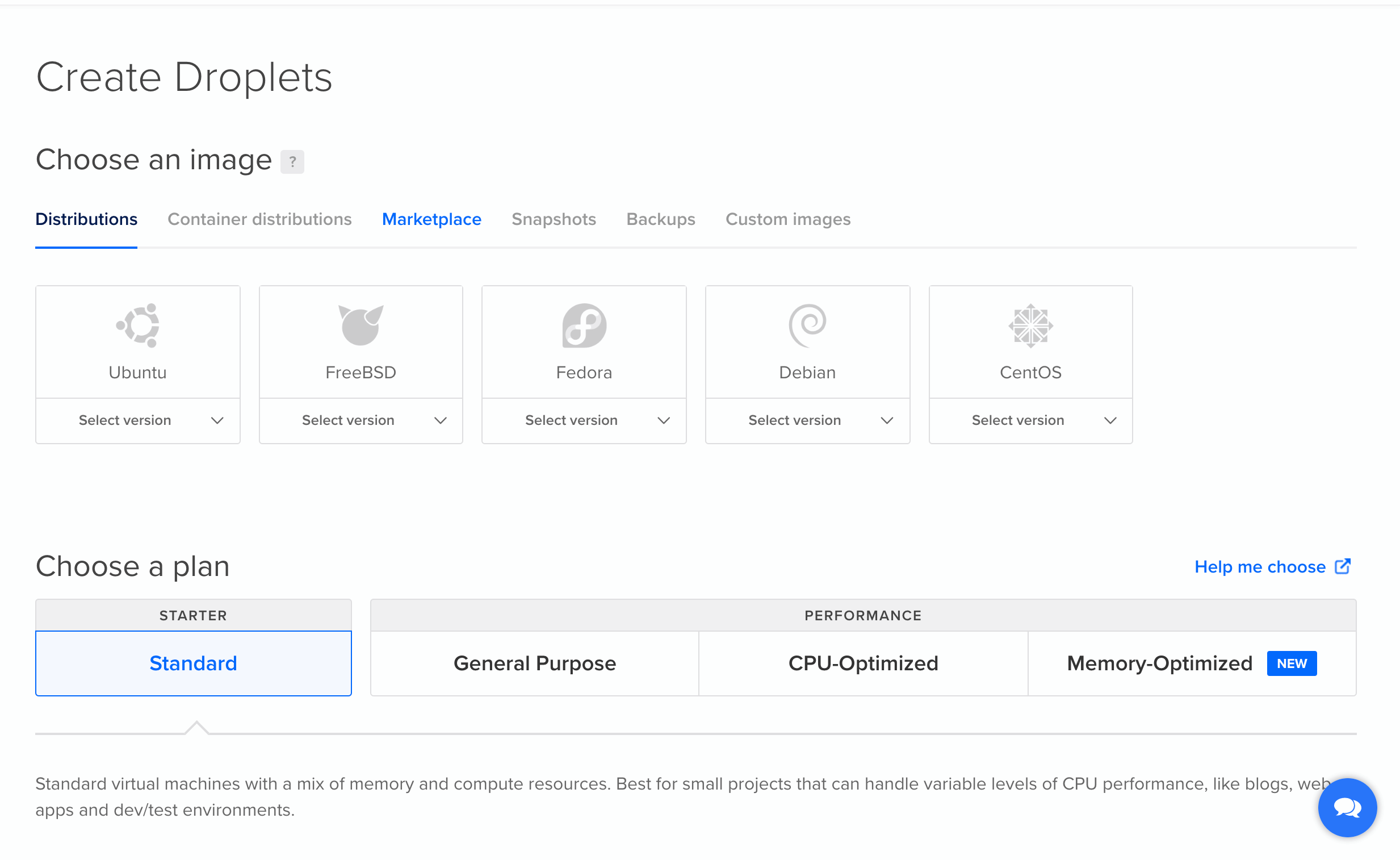Pick the Debian swirl logo
The width and height of the screenshot is (1400, 860).
[x=807, y=325]
